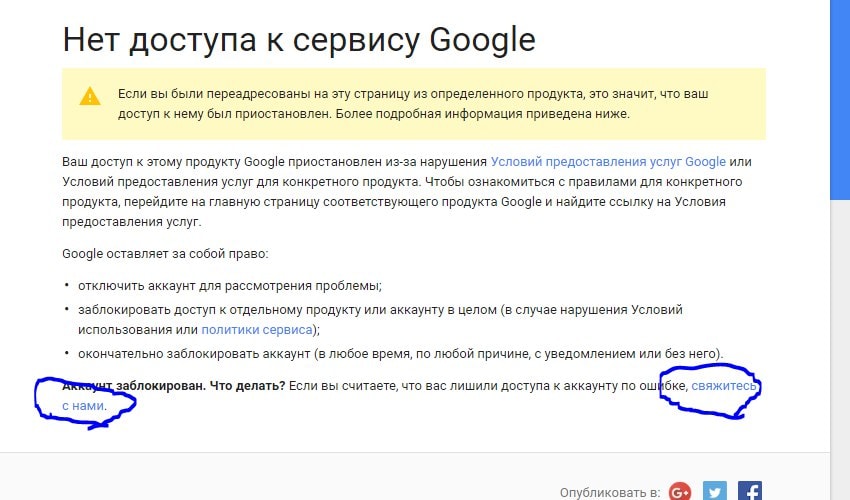Click the heading Нет доступа к сервису Google
The image size is (850, 500).
coord(299,40)
